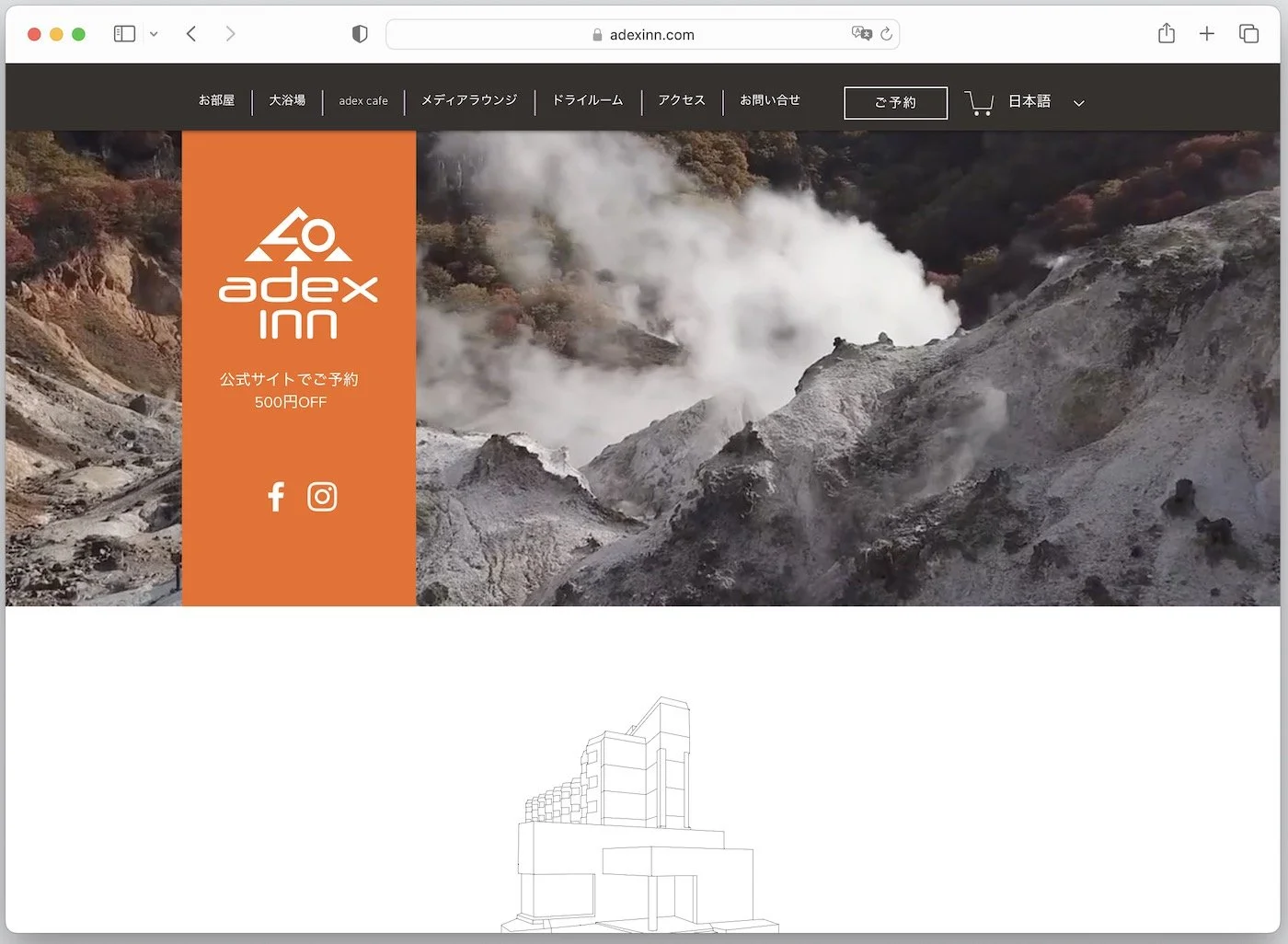The height and width of the screenshot is (944, 1288).
Task: Open the shopping cart
Action: [978, 103]
